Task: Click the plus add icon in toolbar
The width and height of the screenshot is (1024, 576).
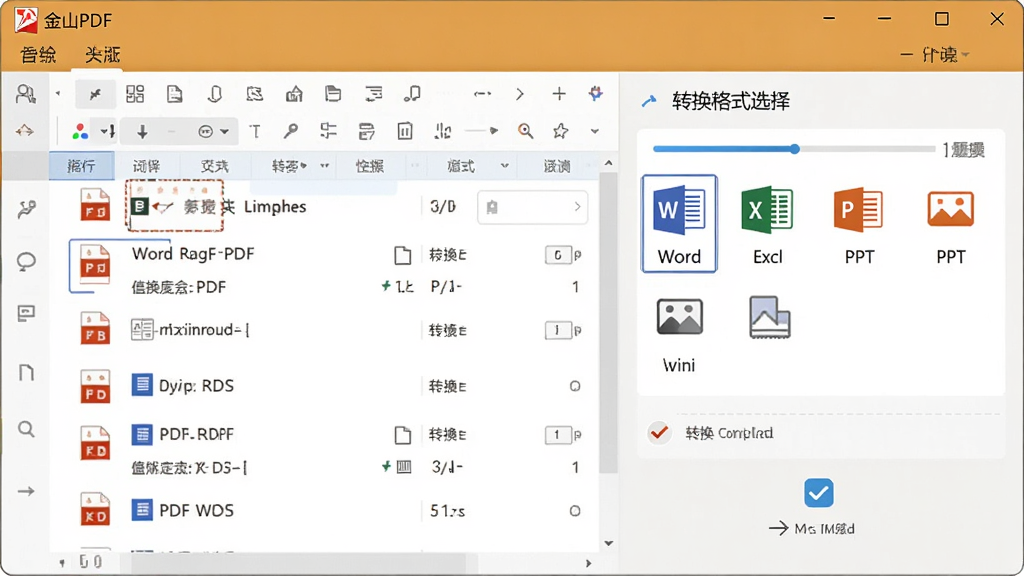Action: 559,94
